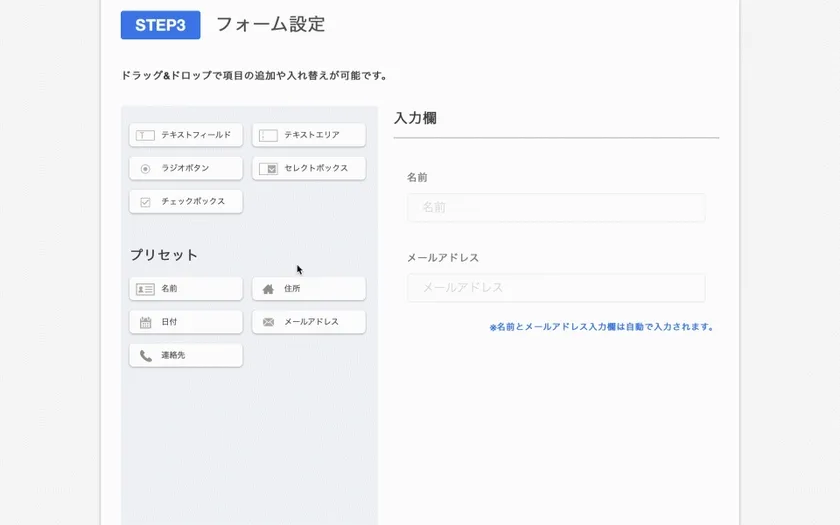
Task: Choose the 日付 preset with calendar icon
Action: [x=186, y=322]
